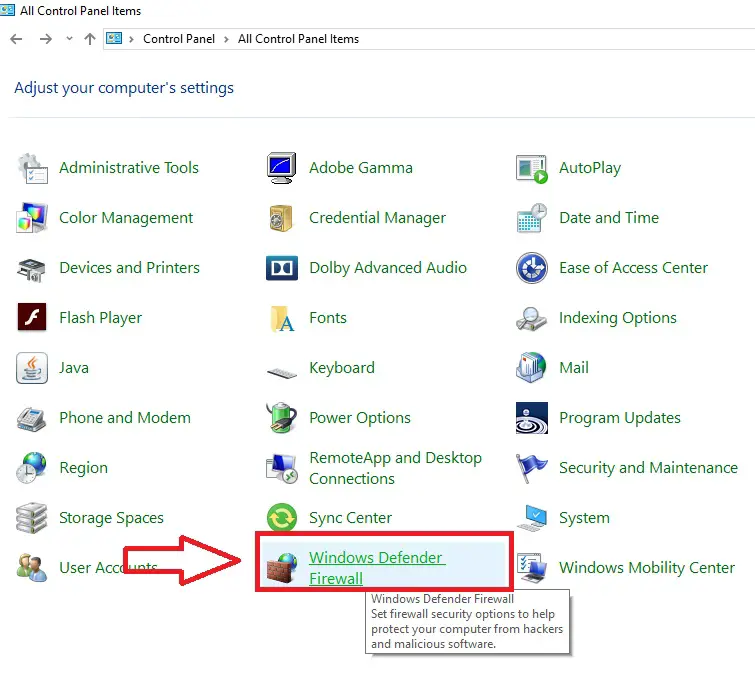Viewport: 755px width, 685px height.
Task: Open the Keyboard icon
Action: click(x=282, y=372)
